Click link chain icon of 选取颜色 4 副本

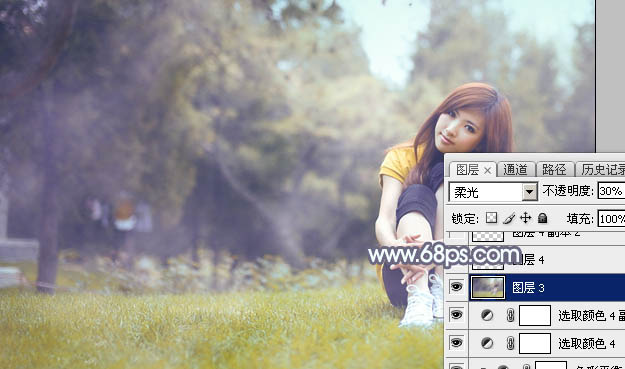tap(510, 315)
